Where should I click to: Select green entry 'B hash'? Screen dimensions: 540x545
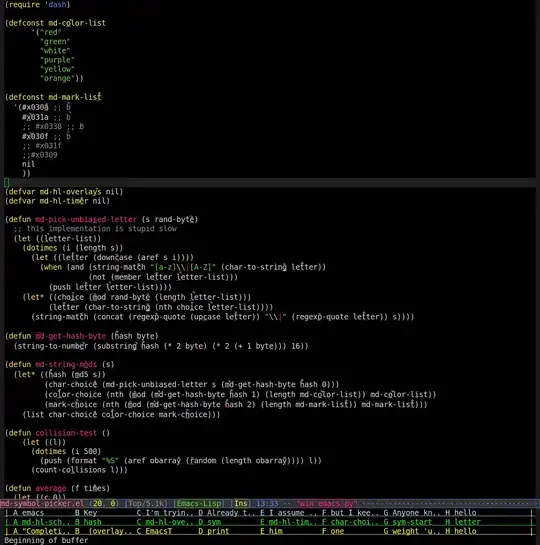[x=88, y=522]
